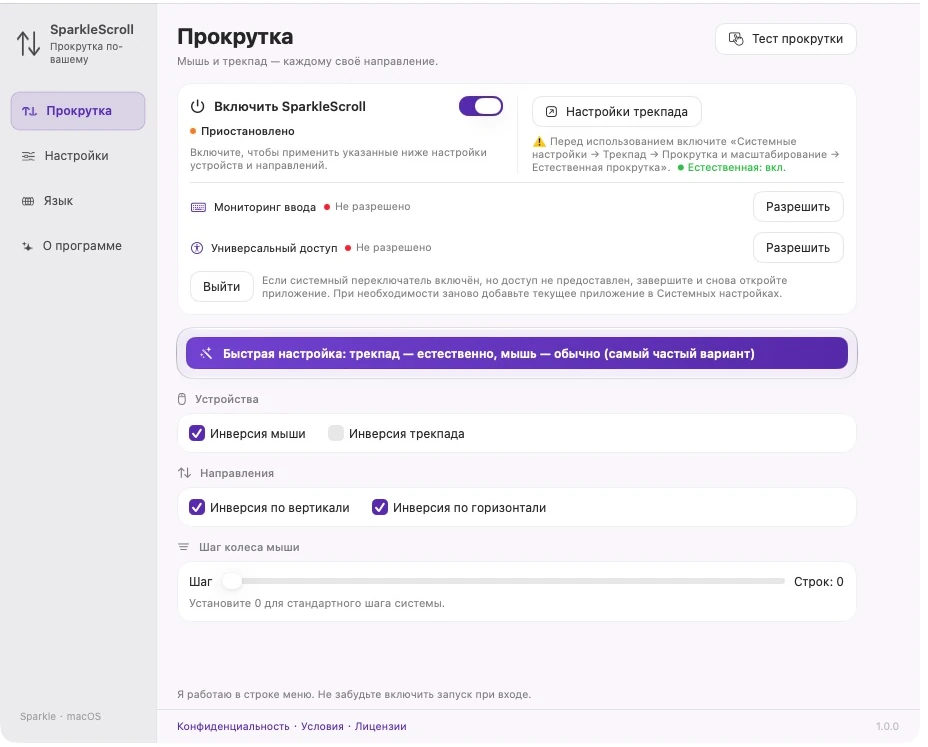
Task: Click Разрешить for Мониторинг ввода
Action: (x=798, y=207)
